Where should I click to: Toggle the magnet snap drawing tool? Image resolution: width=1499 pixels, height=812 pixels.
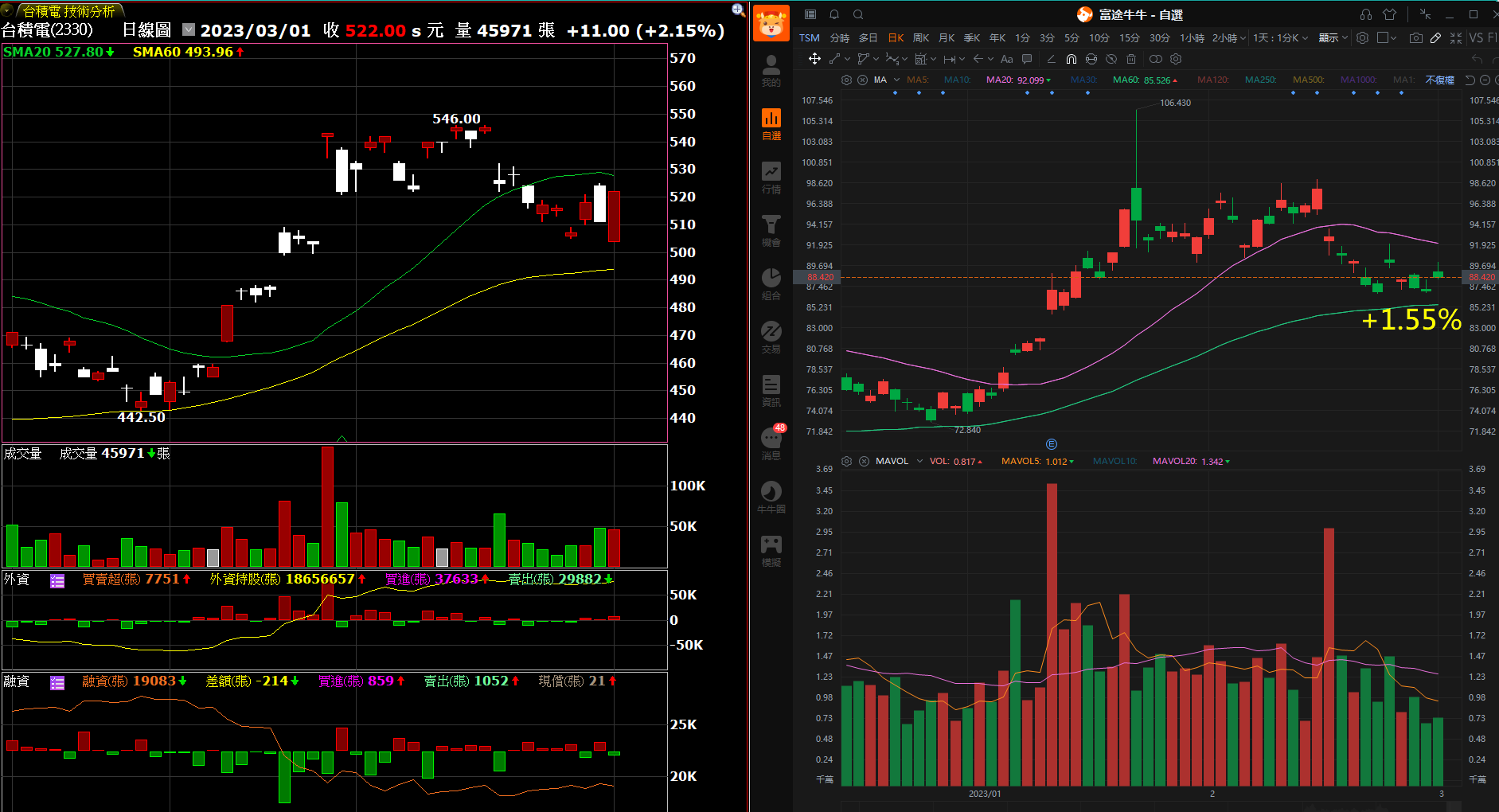point(1072,59)
